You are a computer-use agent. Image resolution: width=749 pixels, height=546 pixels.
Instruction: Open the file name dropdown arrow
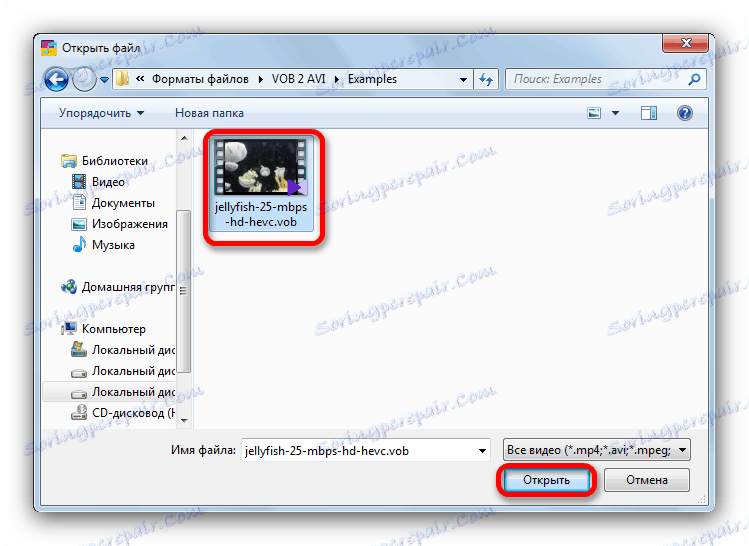(482, 450)
